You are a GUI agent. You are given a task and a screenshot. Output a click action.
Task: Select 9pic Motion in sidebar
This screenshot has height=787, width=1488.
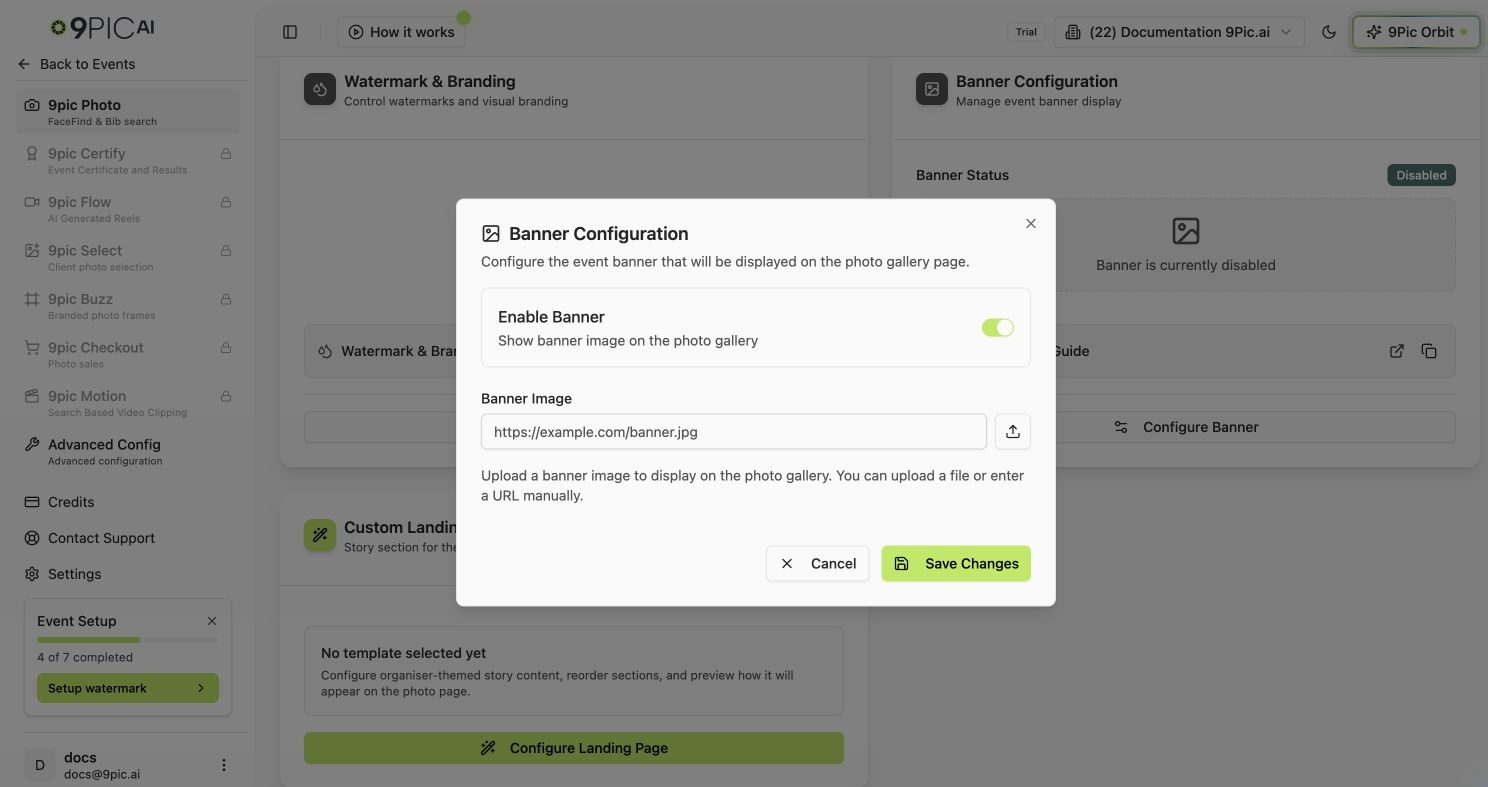point(128,403)
